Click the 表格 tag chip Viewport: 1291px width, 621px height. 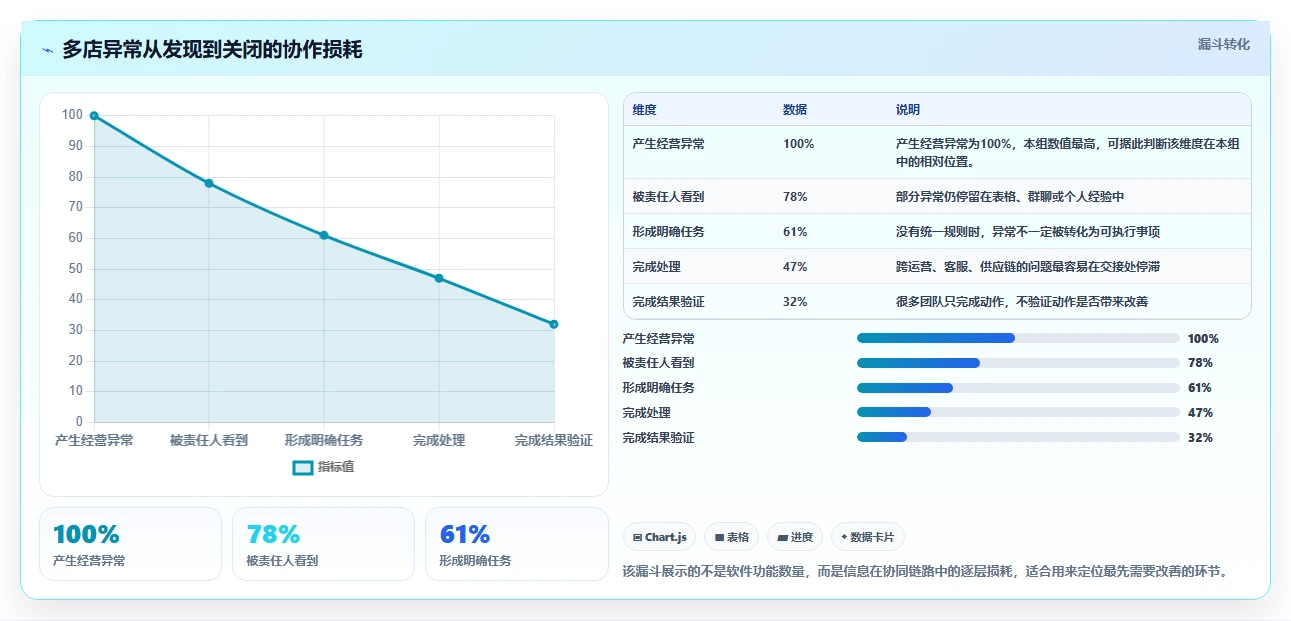(x=732, y=537)
